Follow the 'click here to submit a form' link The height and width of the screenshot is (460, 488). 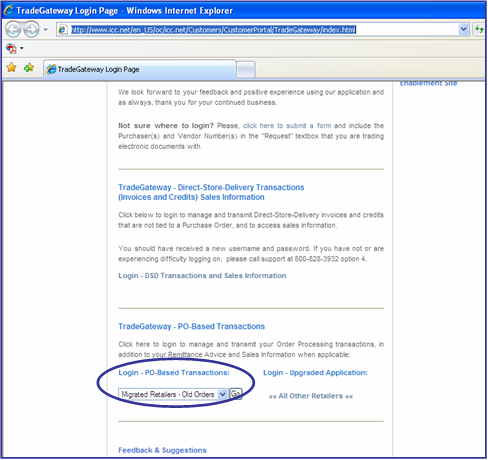(x=287, y=126)
